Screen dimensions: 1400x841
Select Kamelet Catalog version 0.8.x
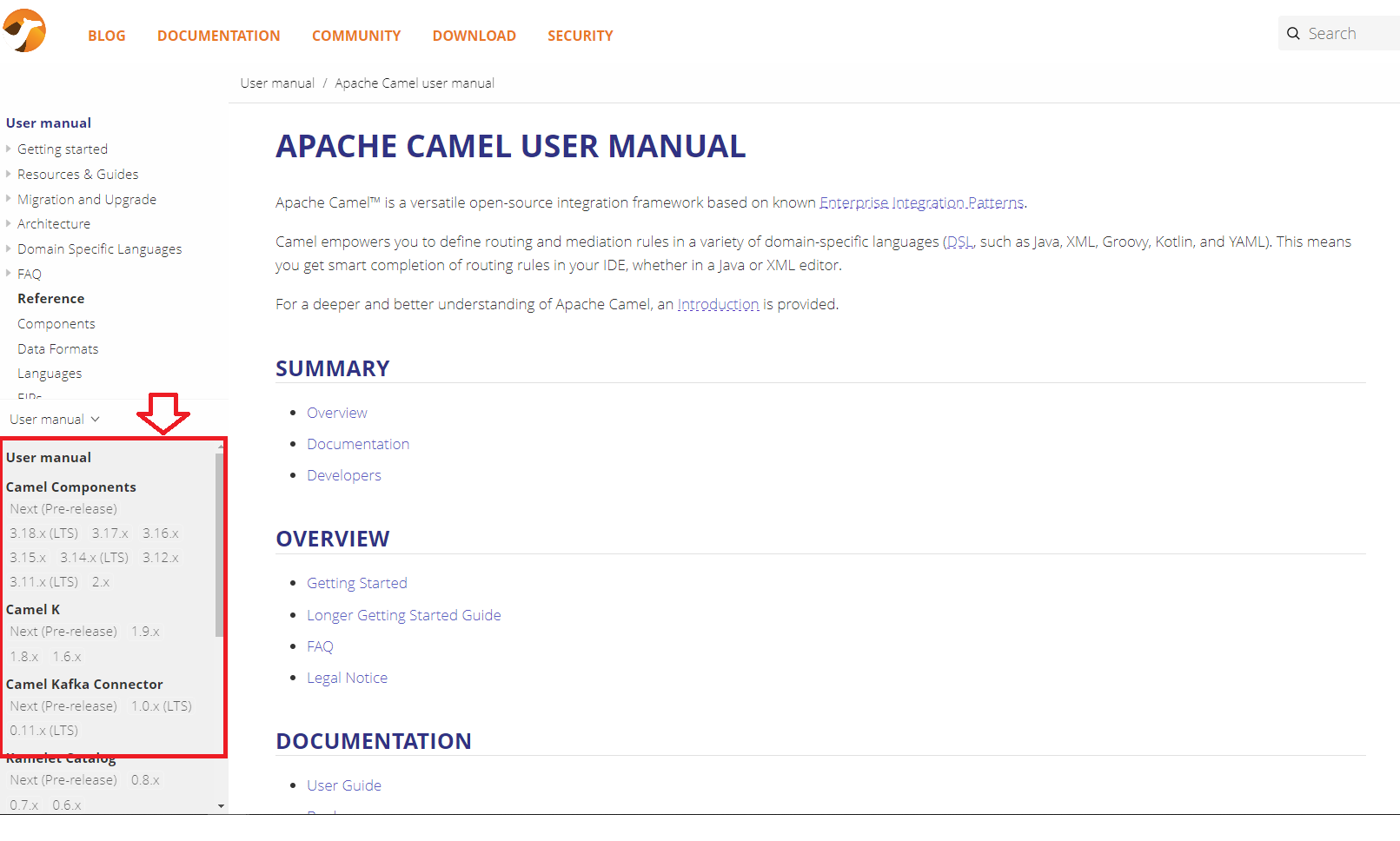click(145, 780)
